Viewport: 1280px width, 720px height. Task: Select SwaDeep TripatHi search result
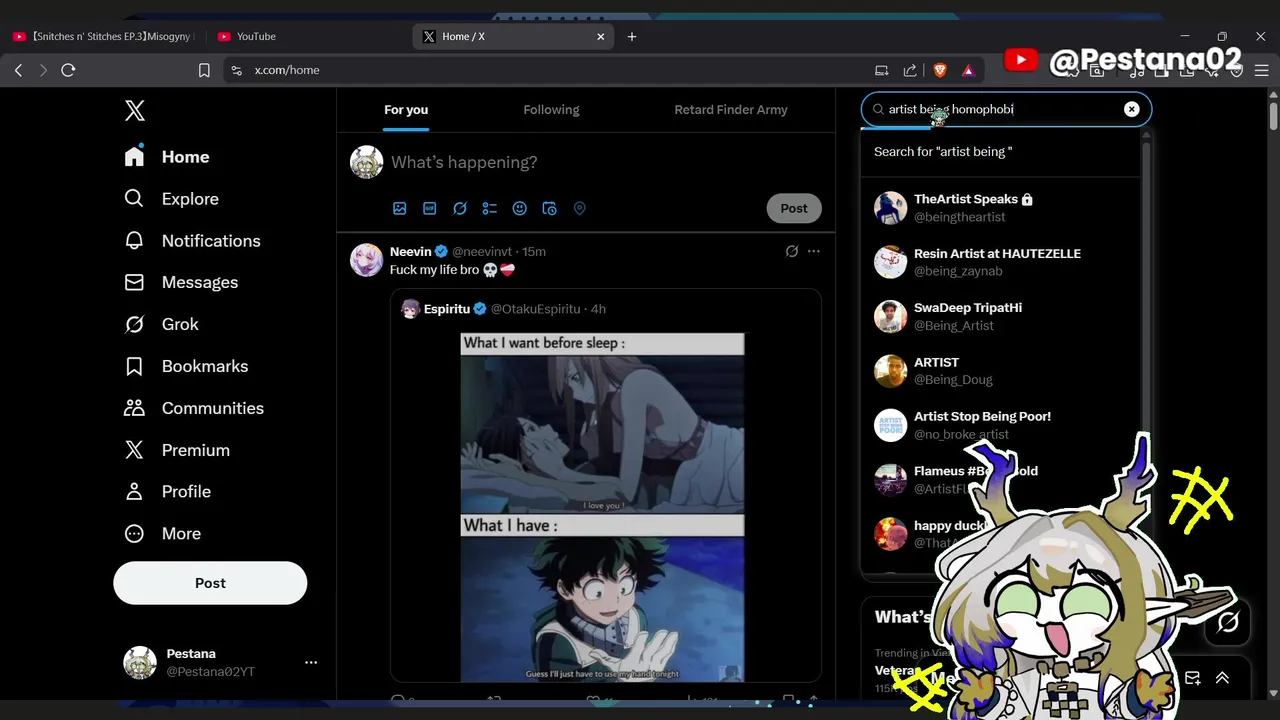(1000, 316)
